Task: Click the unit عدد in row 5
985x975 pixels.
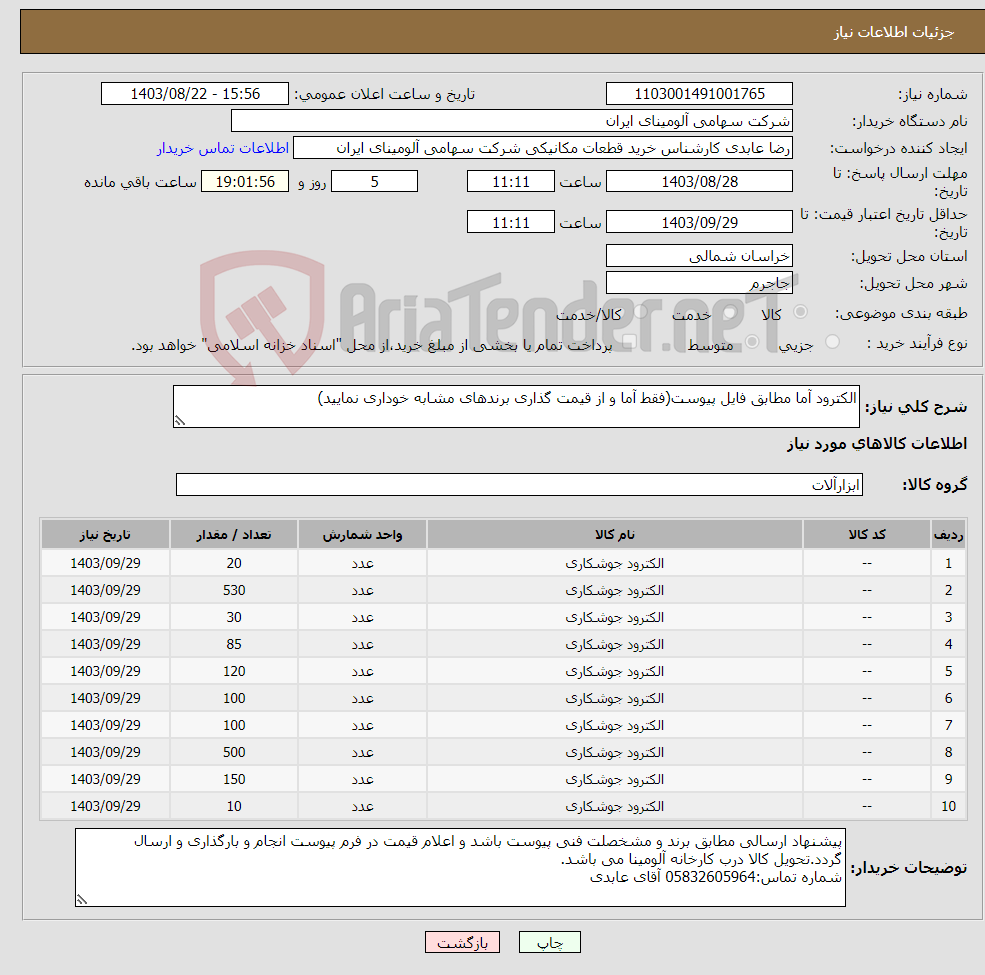Action: 362,671
